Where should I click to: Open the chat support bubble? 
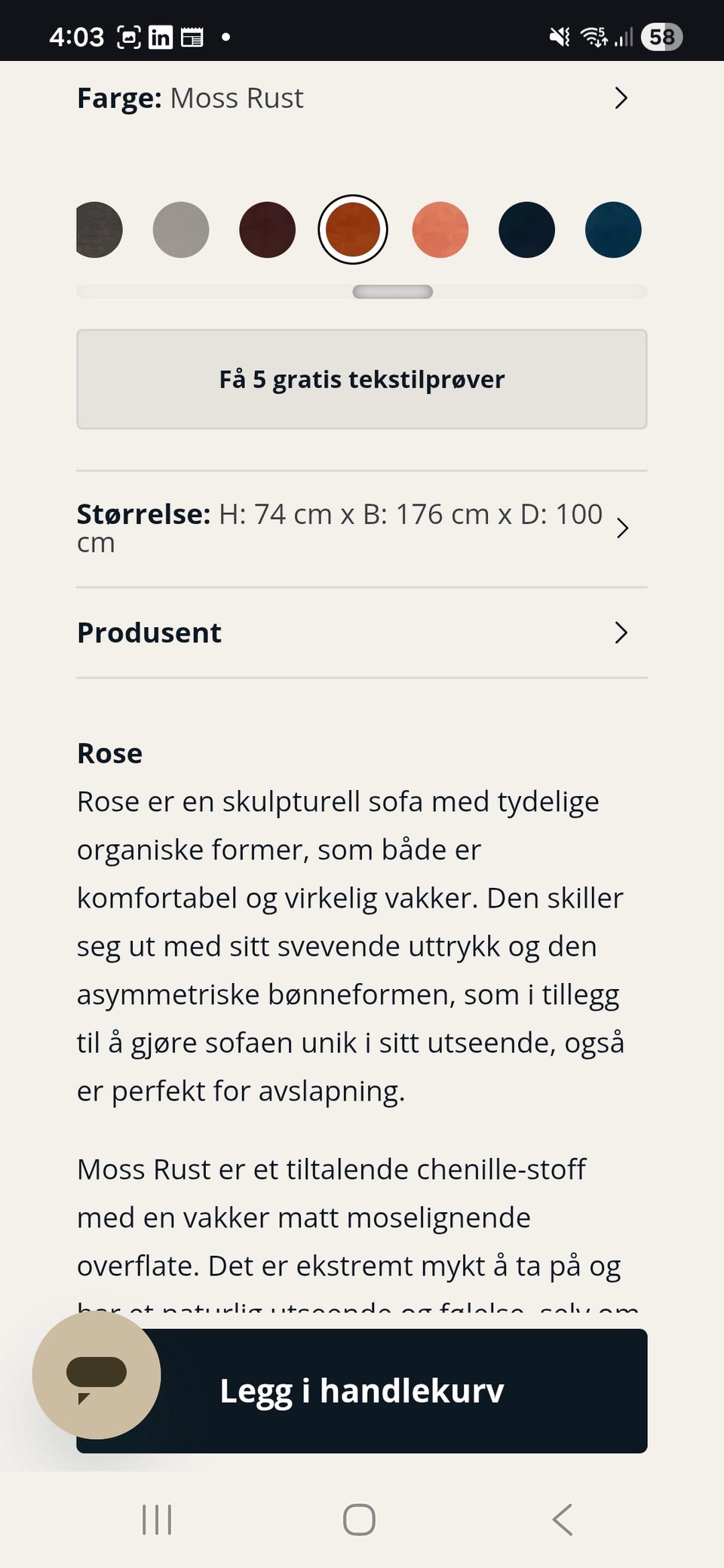coord(97,1374)
